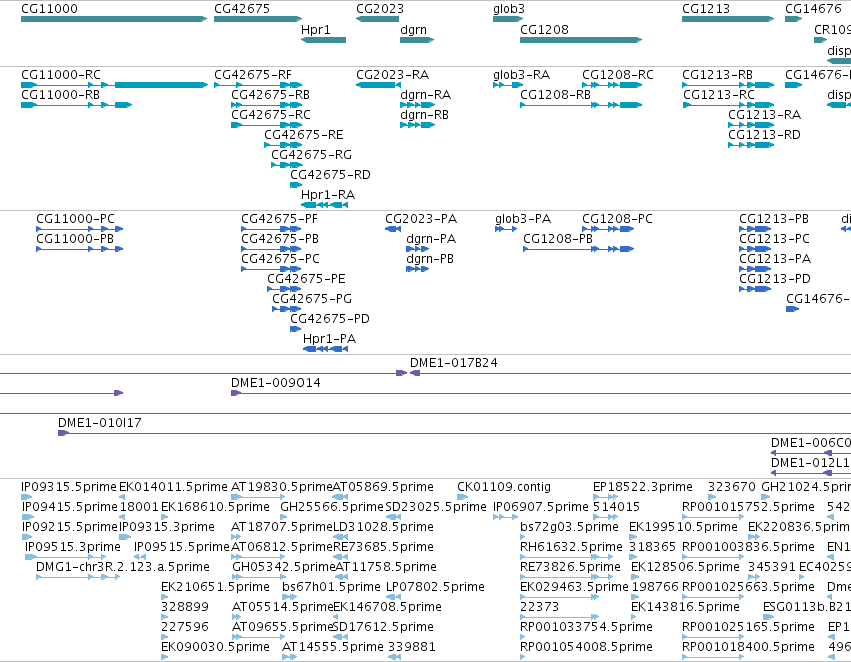The image size is (851, 662).
Task: Click transcript CG1213-RB
Action: 717,75
